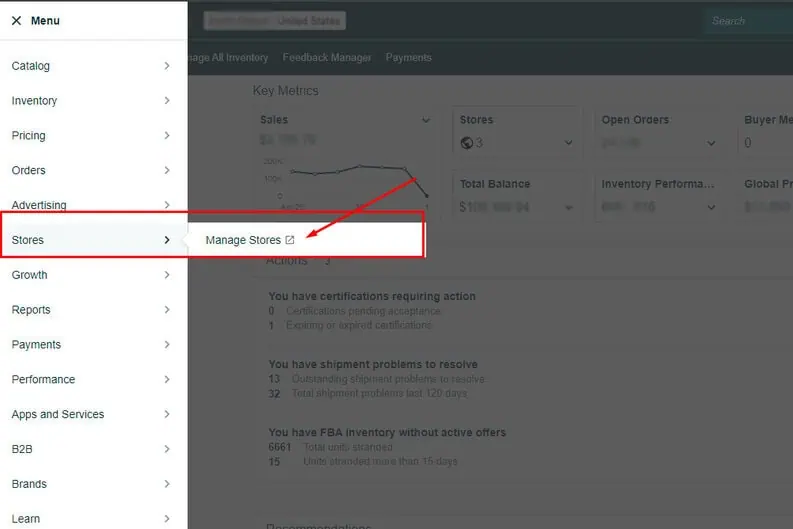This screenshot has height=529, width=793.
Task: Open the Apps and Services menu item
Action: [94, 414]
